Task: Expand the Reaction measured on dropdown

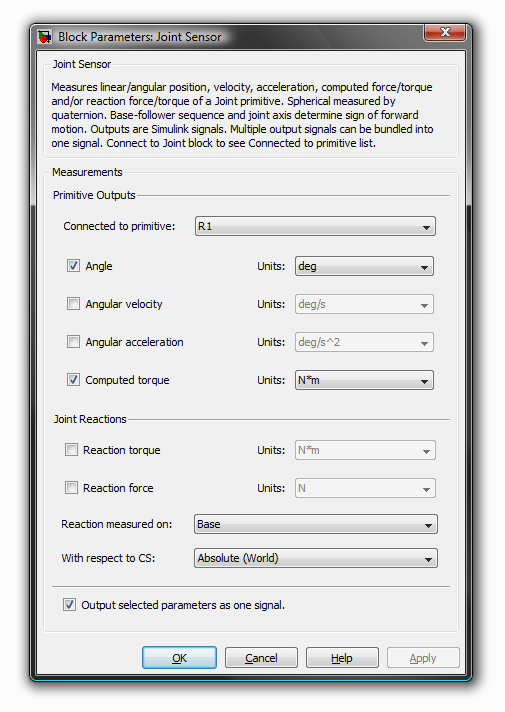Action: click(316, 524)
